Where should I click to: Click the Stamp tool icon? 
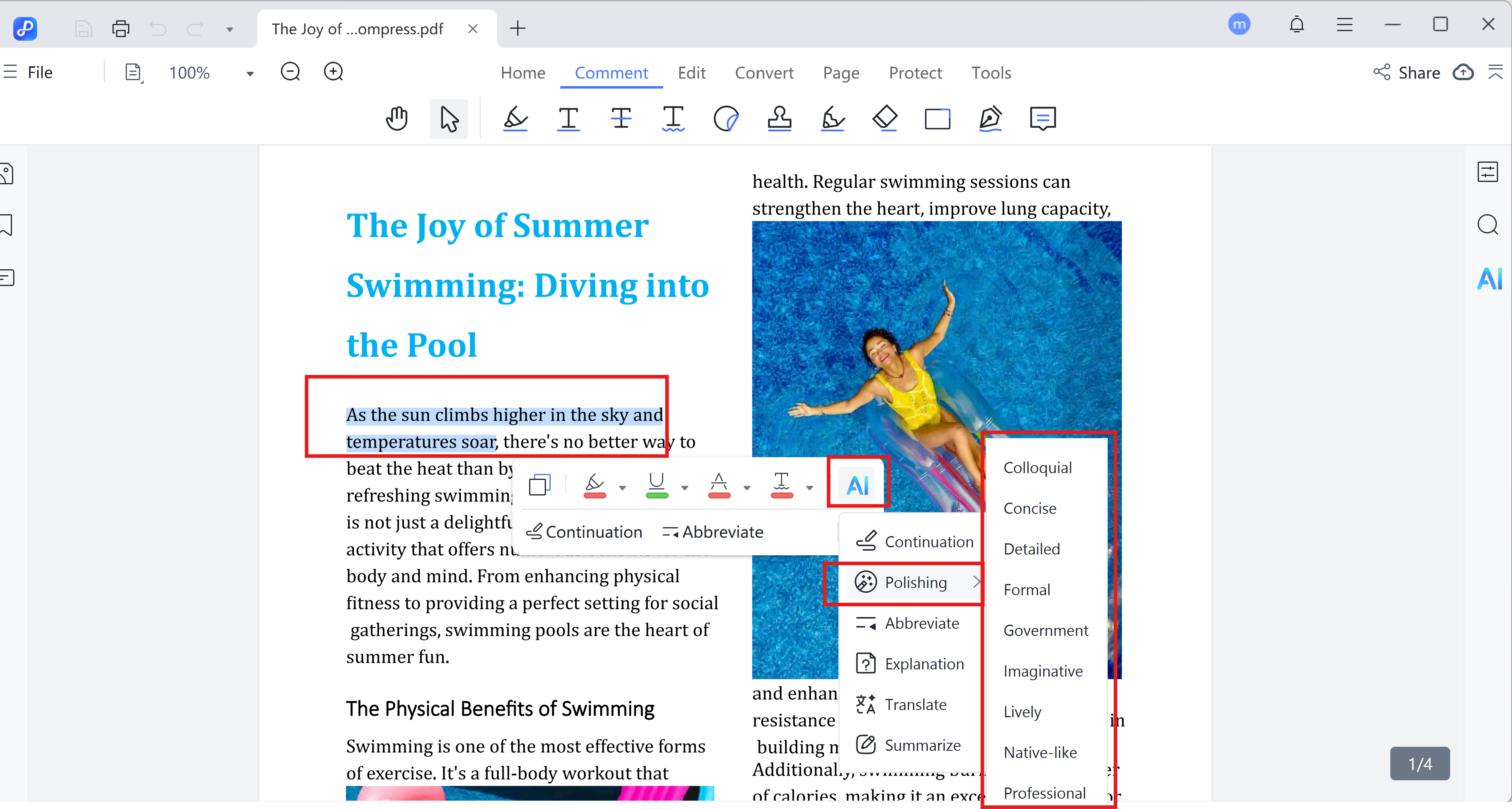coord(779,118)
